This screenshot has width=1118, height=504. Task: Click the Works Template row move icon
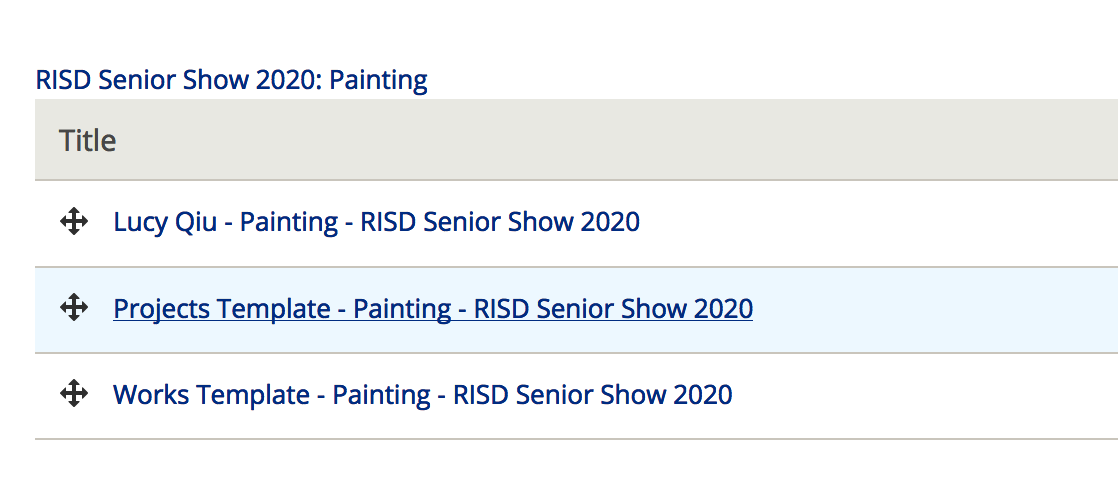click(x=73, y=394)
